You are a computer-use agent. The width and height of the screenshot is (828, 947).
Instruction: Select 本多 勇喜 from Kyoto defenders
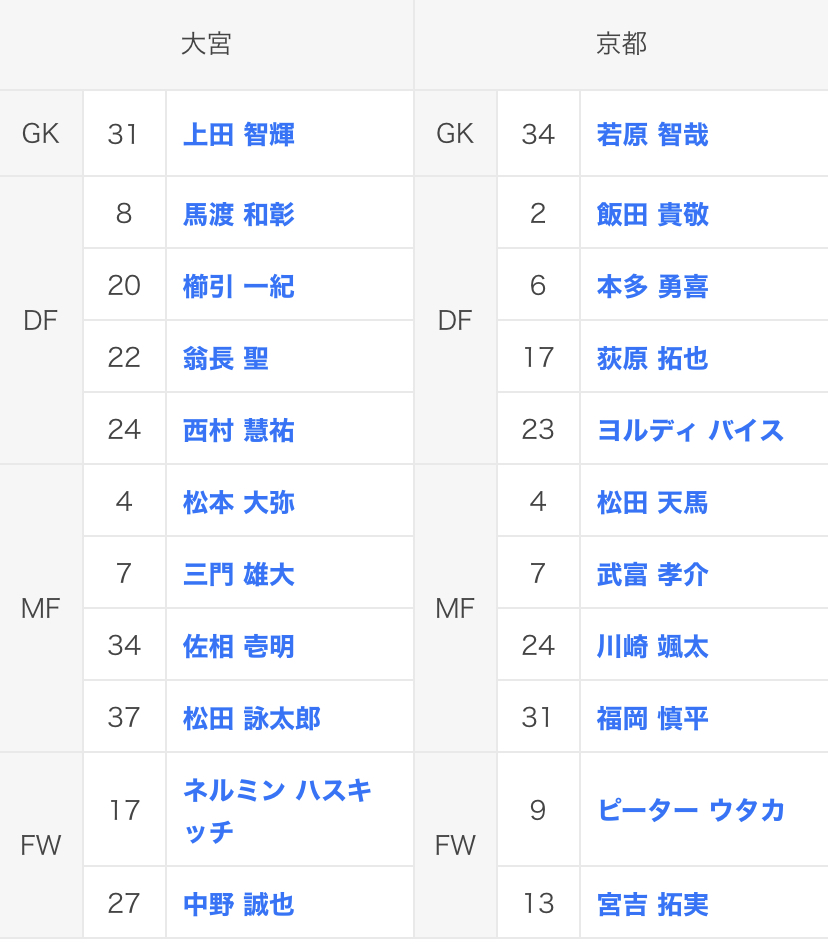pos(652,286)
